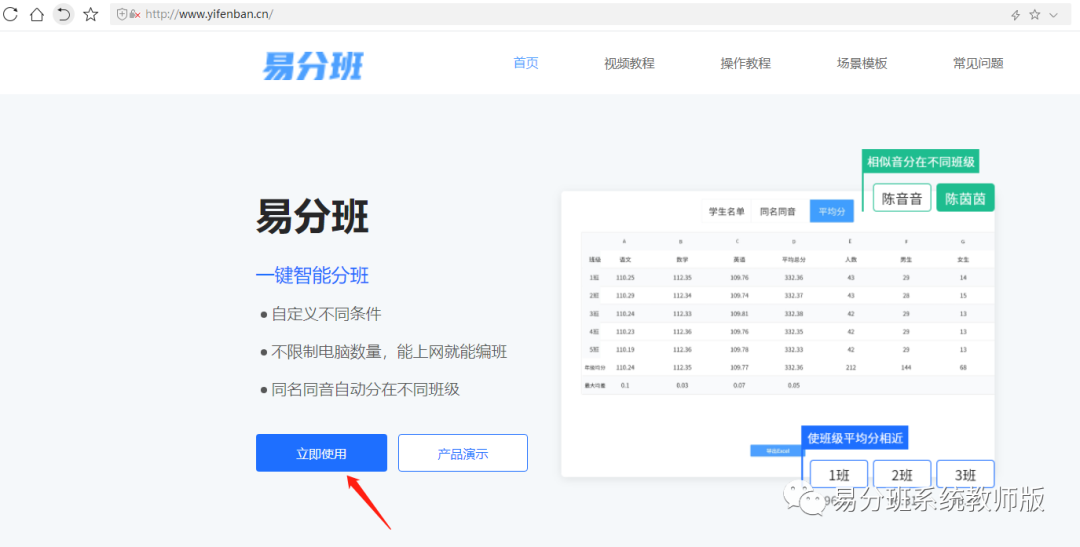Image resolution: width=1080 pixels, height=547 pixels.
Task: Click the 年级均分 row value 212
Action: coord(851,368)
